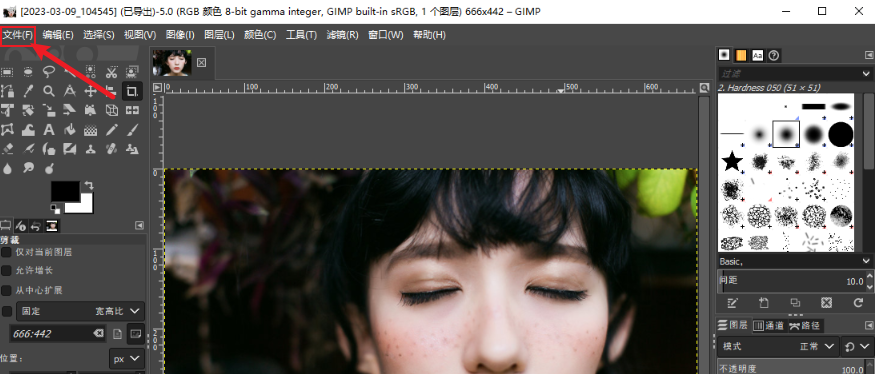Select the Scissors Select tool

pyautogui.click(x=111, y=72)
